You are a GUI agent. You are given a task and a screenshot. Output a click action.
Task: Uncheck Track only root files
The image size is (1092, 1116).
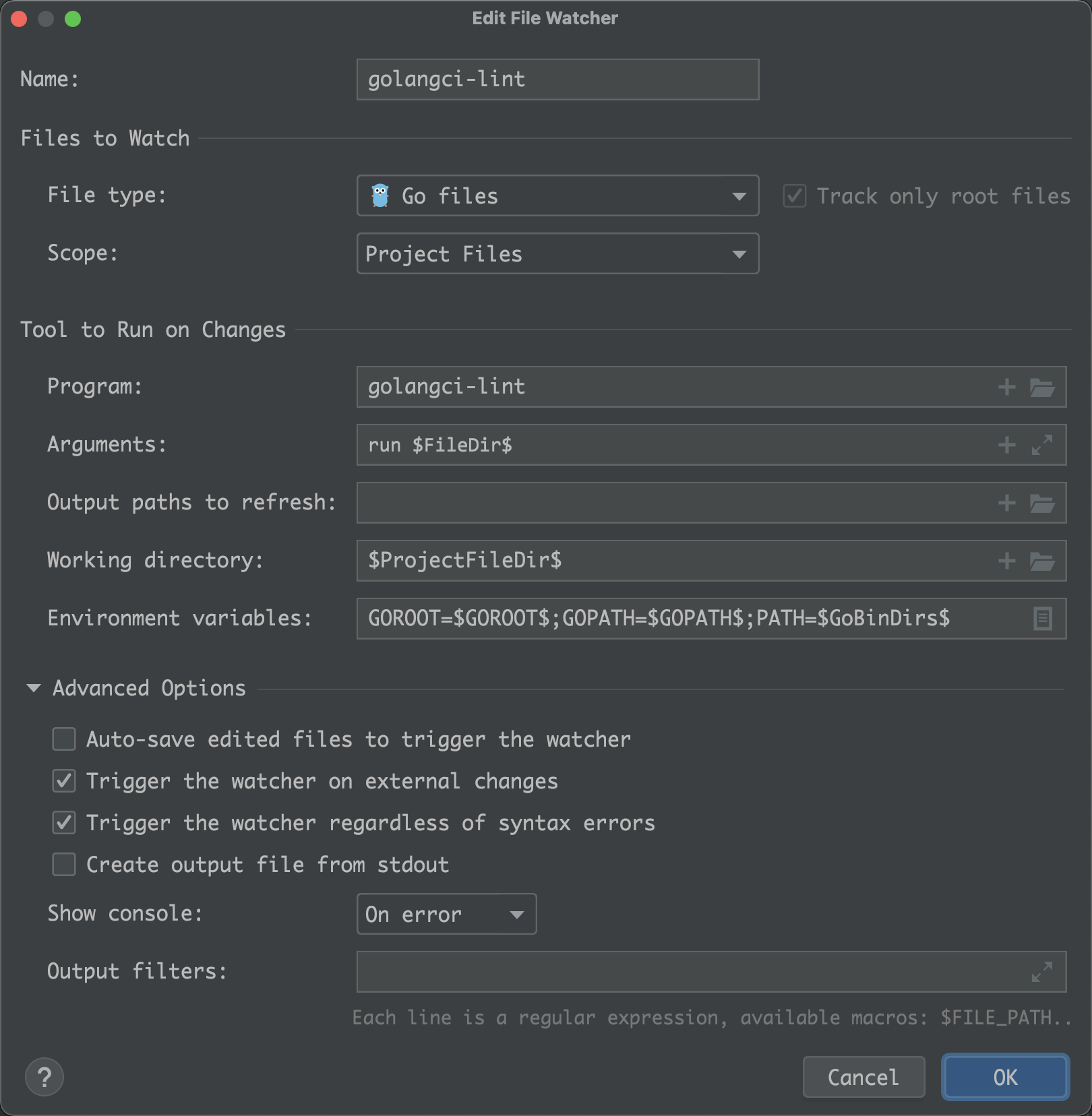coord(795,195)
